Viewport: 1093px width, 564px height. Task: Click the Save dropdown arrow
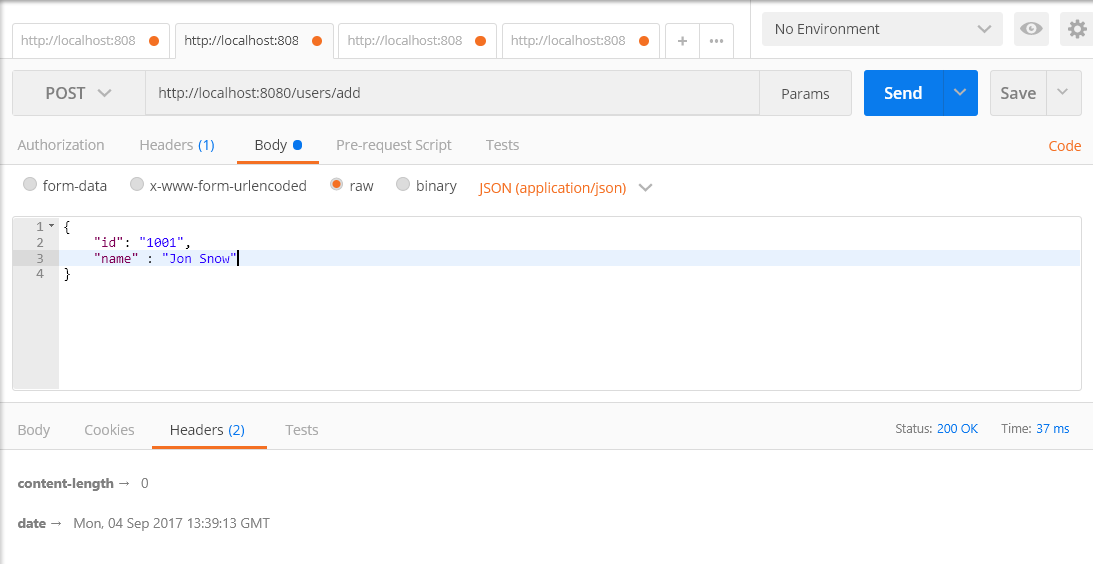coord(1063,93)
